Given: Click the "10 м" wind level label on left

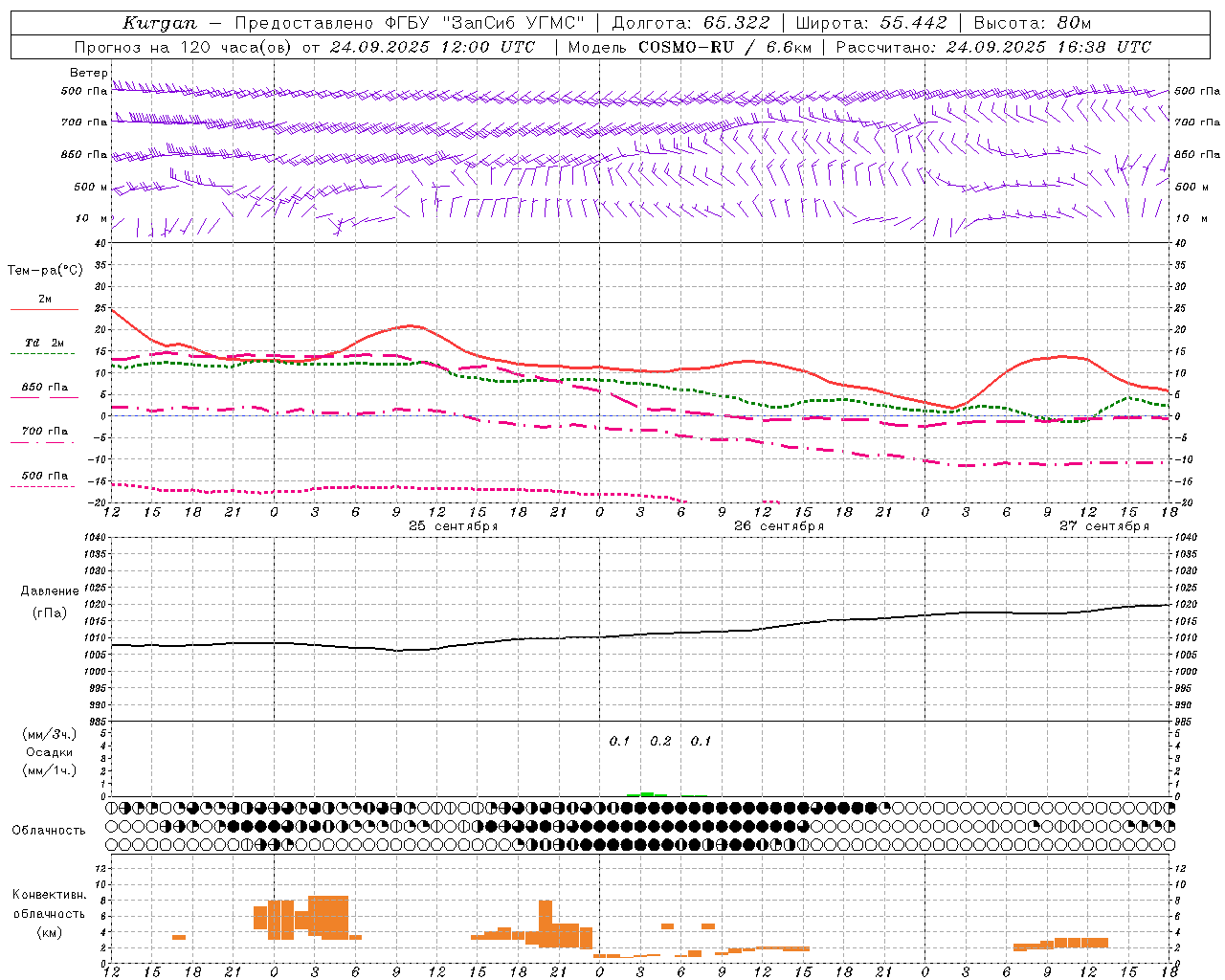Looking at the screenshot, I should 92,218.
